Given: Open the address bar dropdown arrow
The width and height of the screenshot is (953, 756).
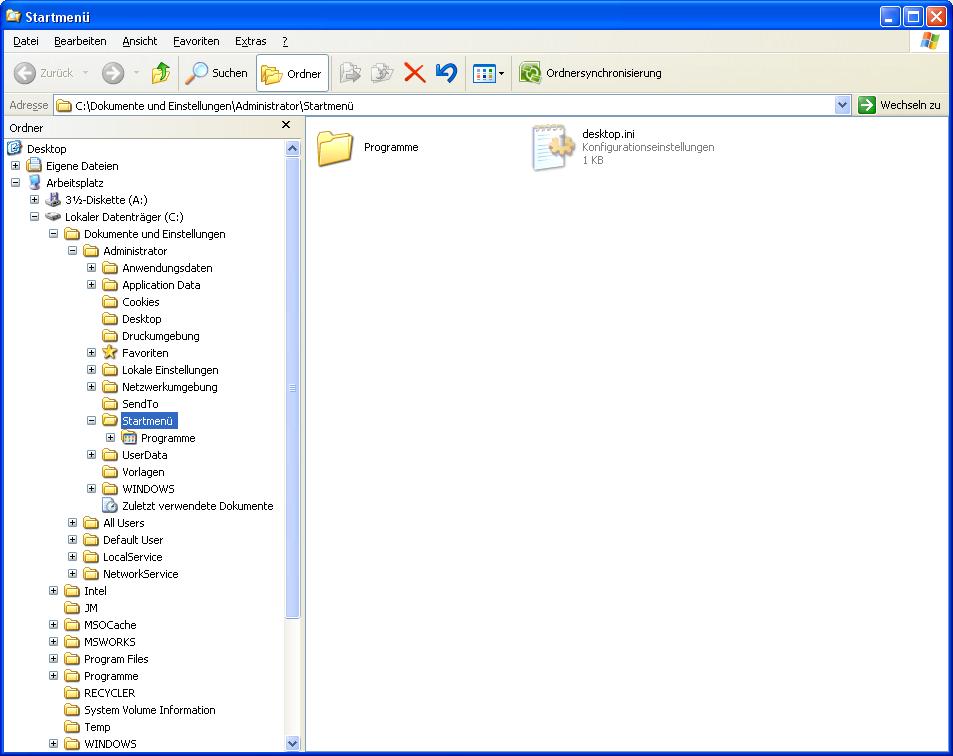Looking at the screenshot, I should 842,105.
